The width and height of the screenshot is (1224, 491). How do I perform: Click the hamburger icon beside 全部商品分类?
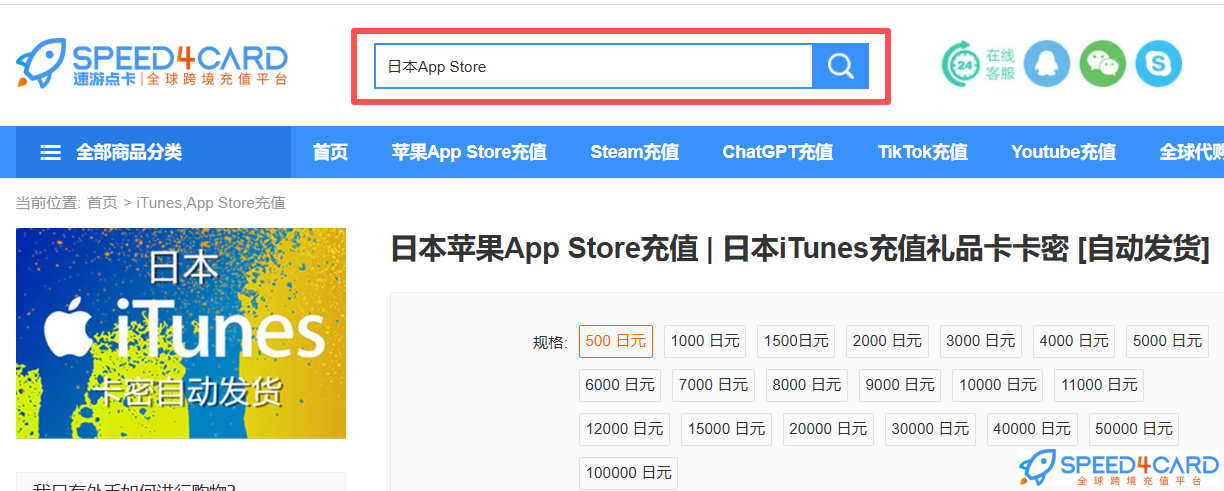click(x=51, y=152)
